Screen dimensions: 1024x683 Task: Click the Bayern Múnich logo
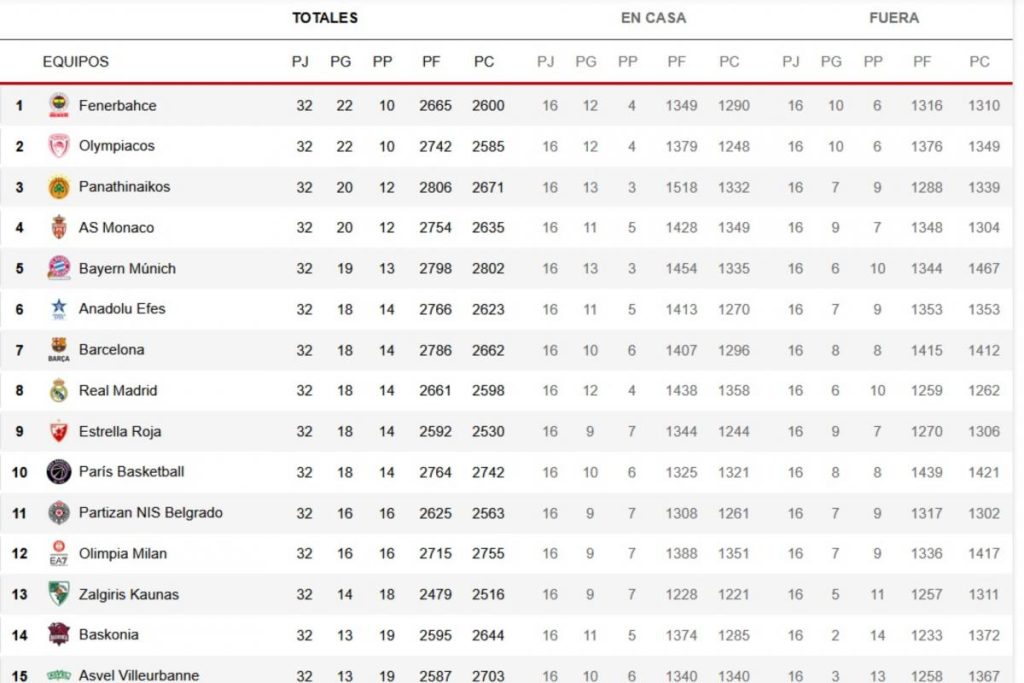[59, 268]
